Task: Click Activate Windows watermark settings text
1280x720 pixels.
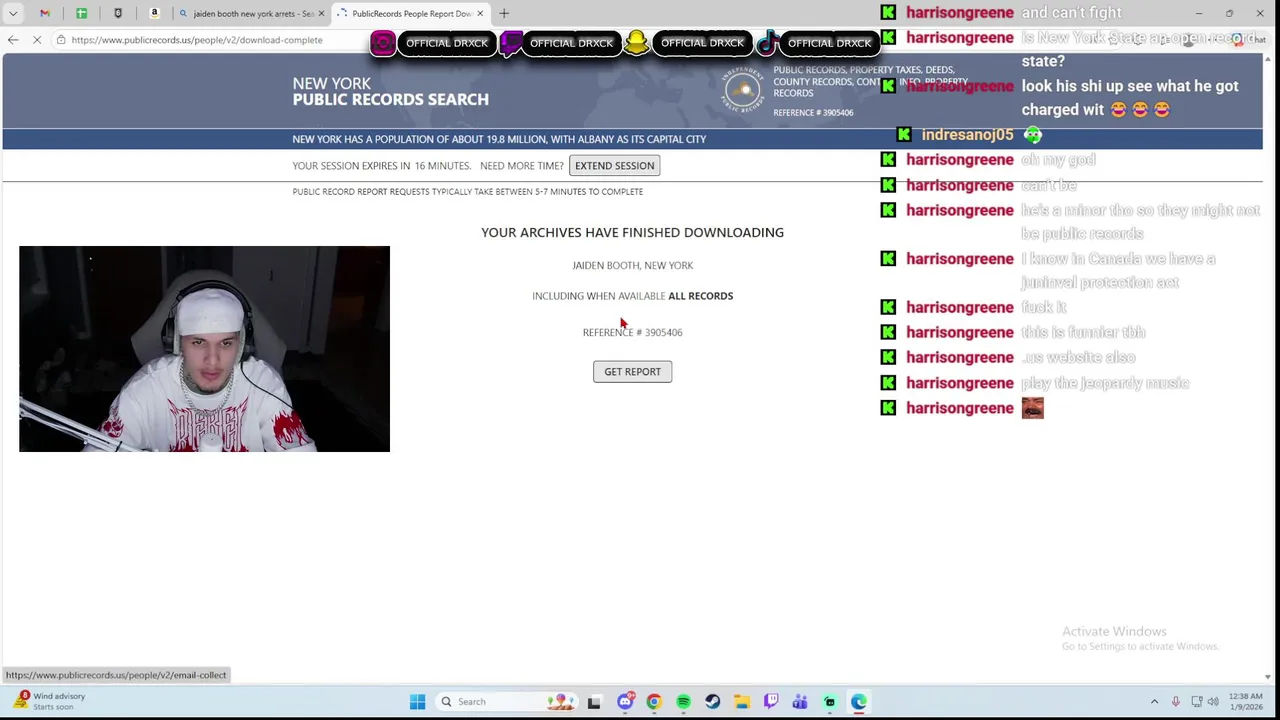Action: [x=1140, y=647]
